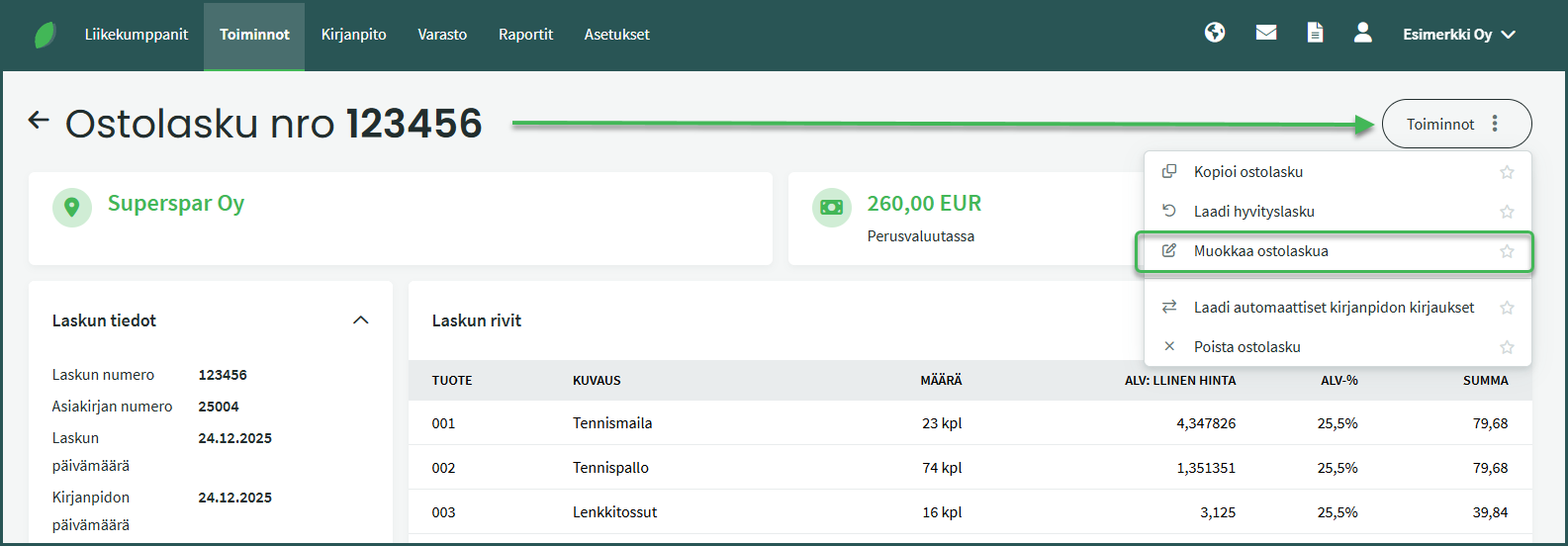Image resolution: width=1568 pixels, height=546 pixels.
Task: Click the green leaf logo icon
Action: coord(46,35)
